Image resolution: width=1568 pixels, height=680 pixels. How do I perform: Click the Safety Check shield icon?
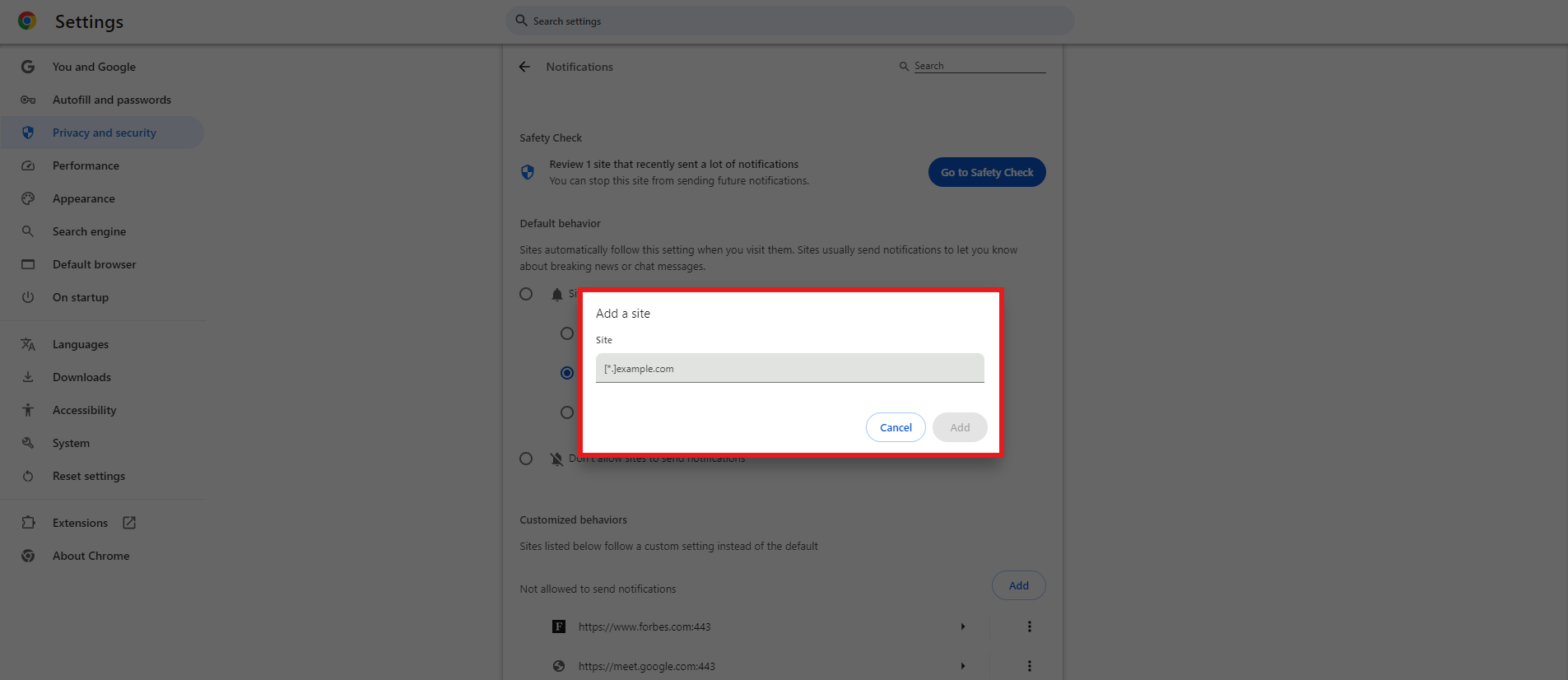click(528, 172)
